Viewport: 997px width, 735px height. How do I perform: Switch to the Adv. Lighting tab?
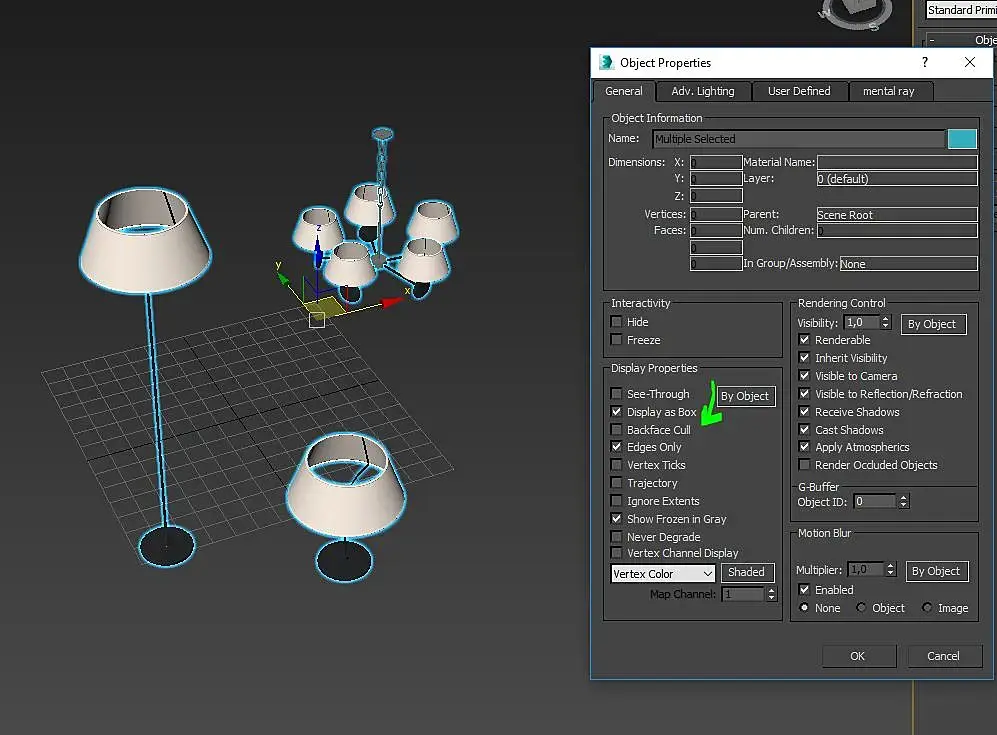pyautogui.click(x=702, y=91)
